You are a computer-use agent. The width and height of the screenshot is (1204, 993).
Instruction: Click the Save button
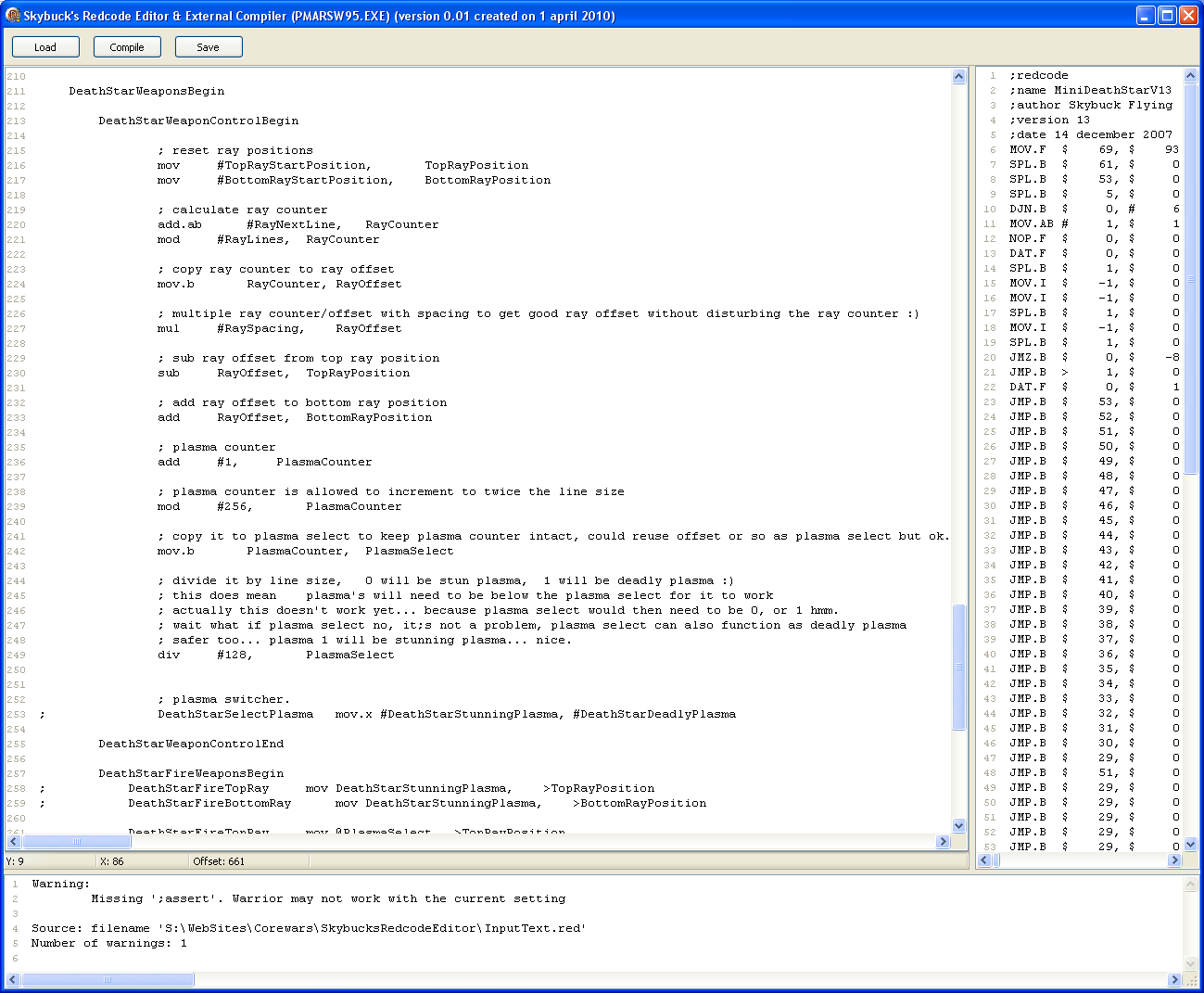[209, 47]
